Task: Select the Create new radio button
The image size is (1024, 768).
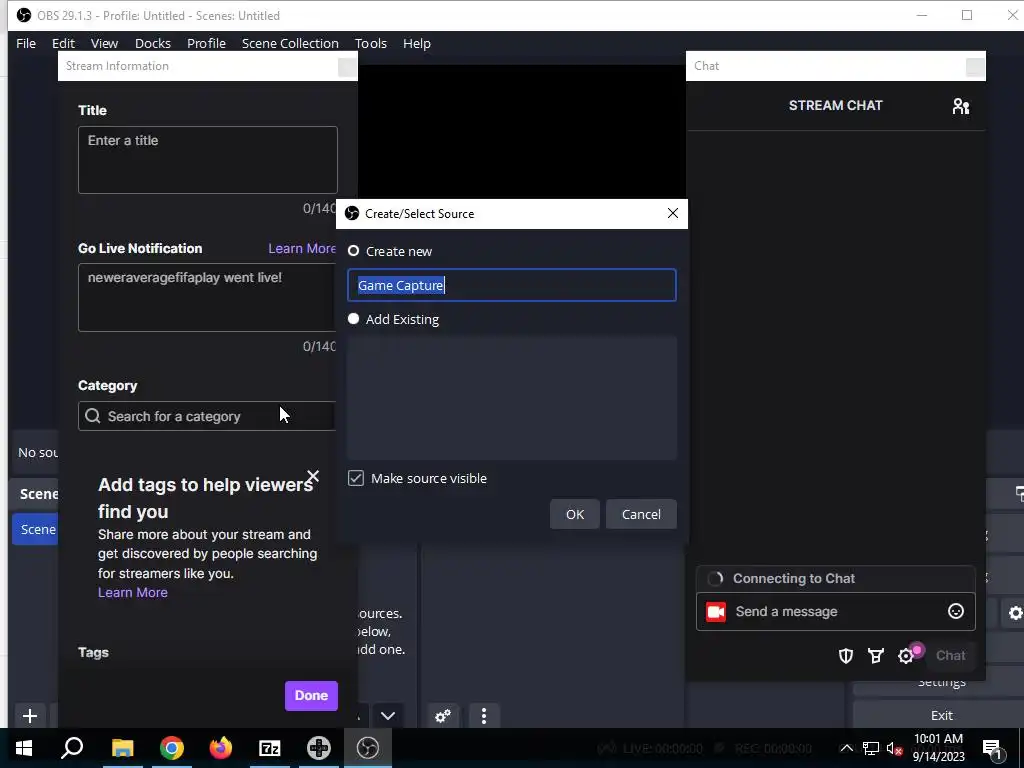Action: (x=353, y=251)
